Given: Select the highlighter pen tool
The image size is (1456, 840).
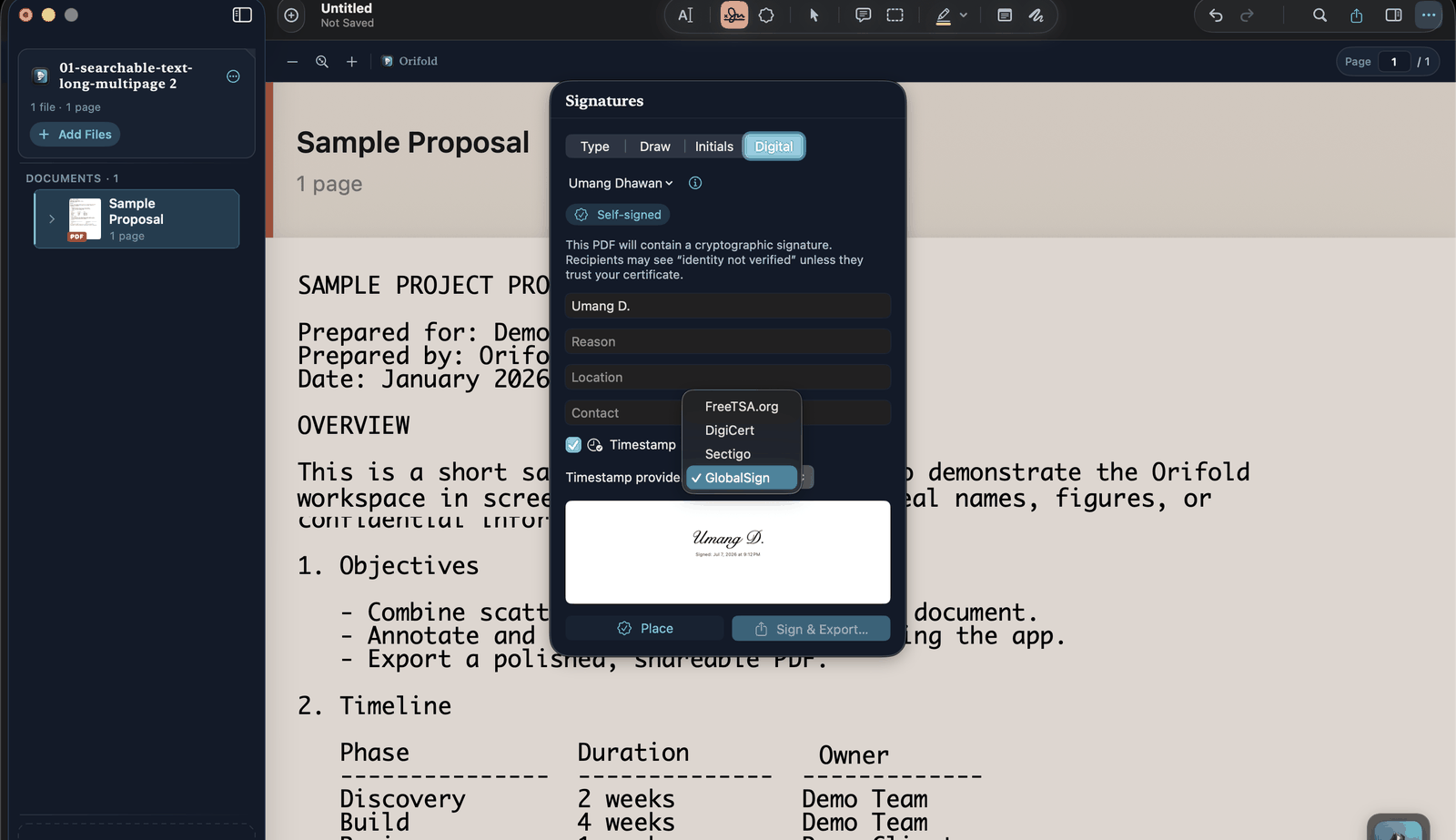Looking at the screenshot, I should pos(944,15).
